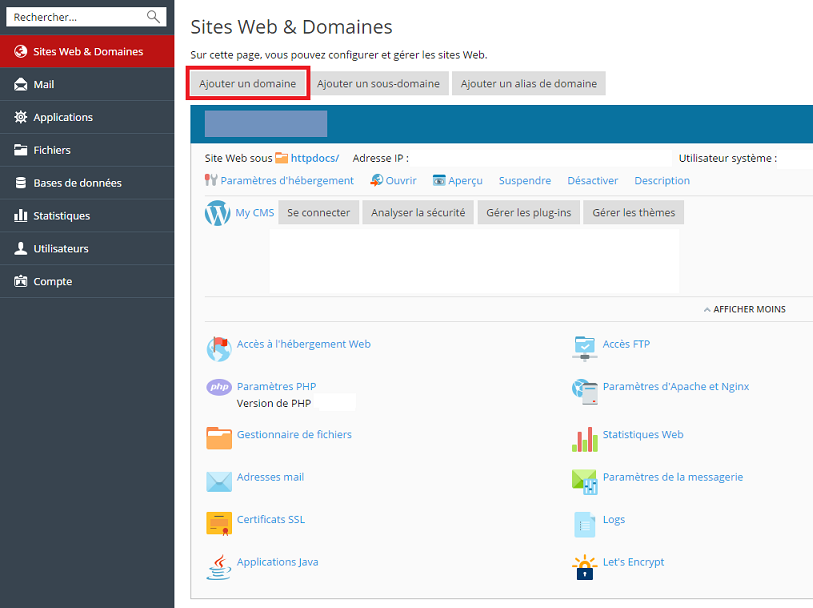Image resolution: width=813 pixels, height=608 pixels.
Task: Open the Compte menu item
Action: 87,281
